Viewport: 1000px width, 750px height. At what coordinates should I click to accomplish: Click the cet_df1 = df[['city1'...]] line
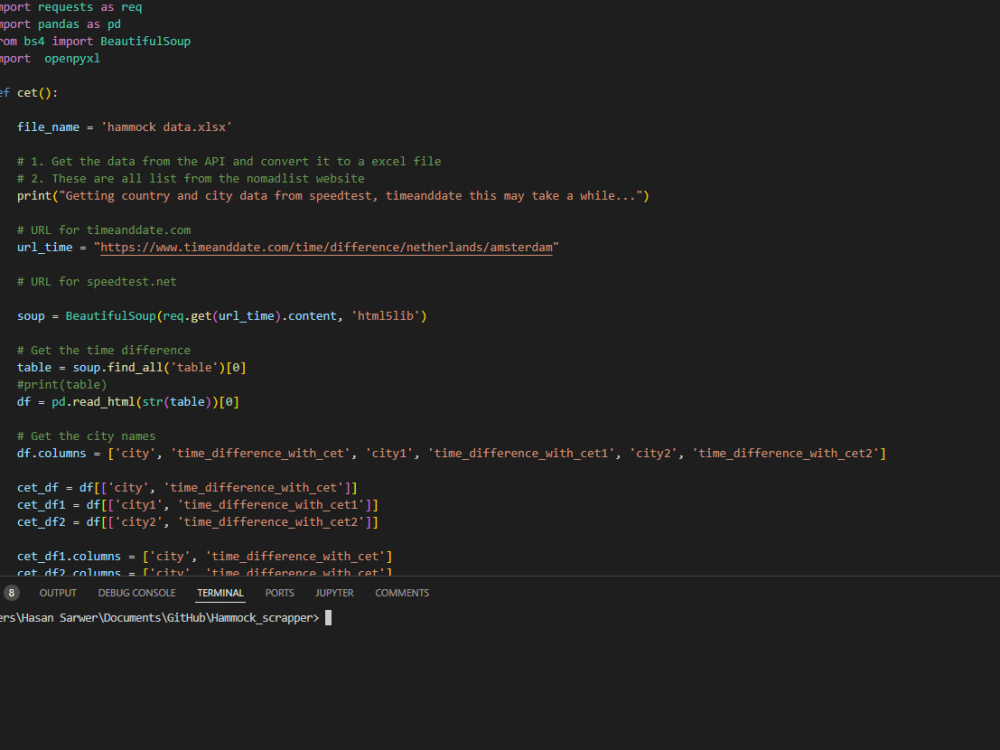click(198, 505)
